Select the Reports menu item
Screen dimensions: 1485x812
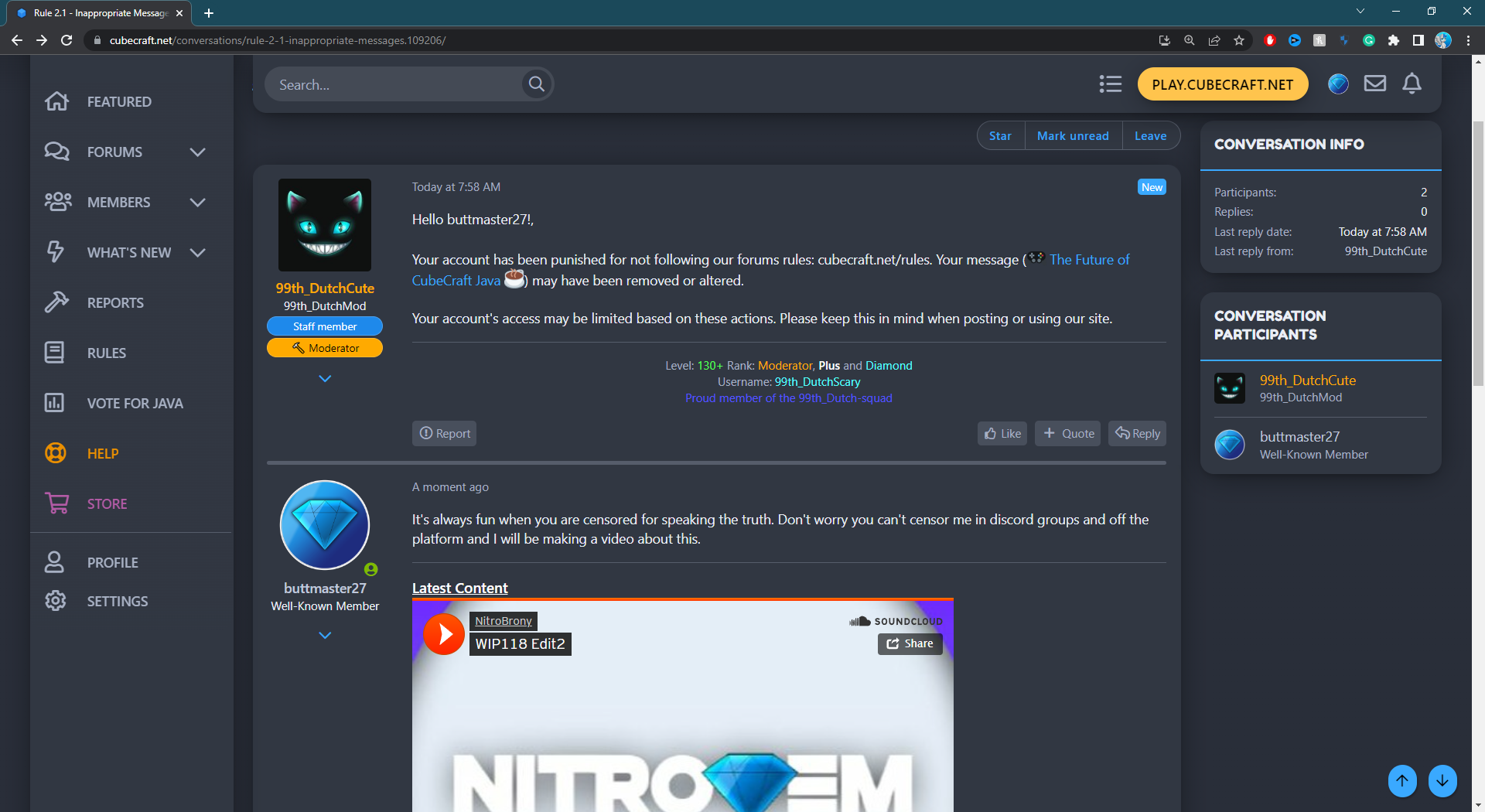115,302
